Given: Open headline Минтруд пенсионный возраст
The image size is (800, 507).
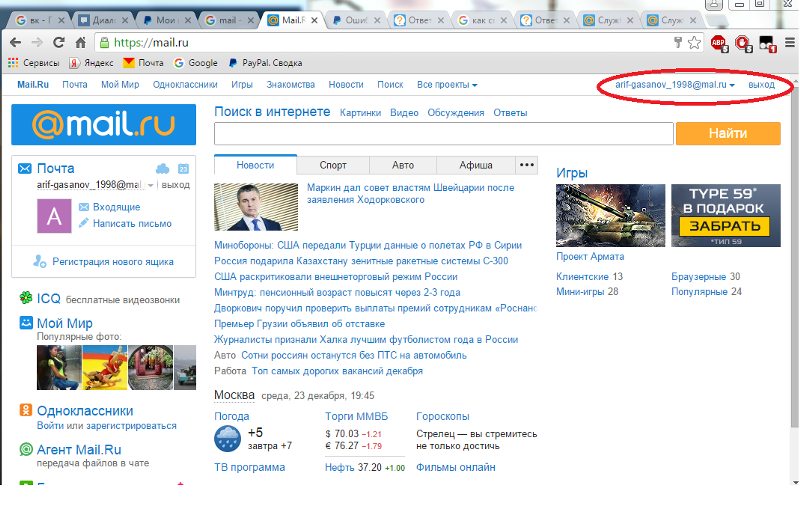Looking at the screenshot, I should click(x=337, y=293).
